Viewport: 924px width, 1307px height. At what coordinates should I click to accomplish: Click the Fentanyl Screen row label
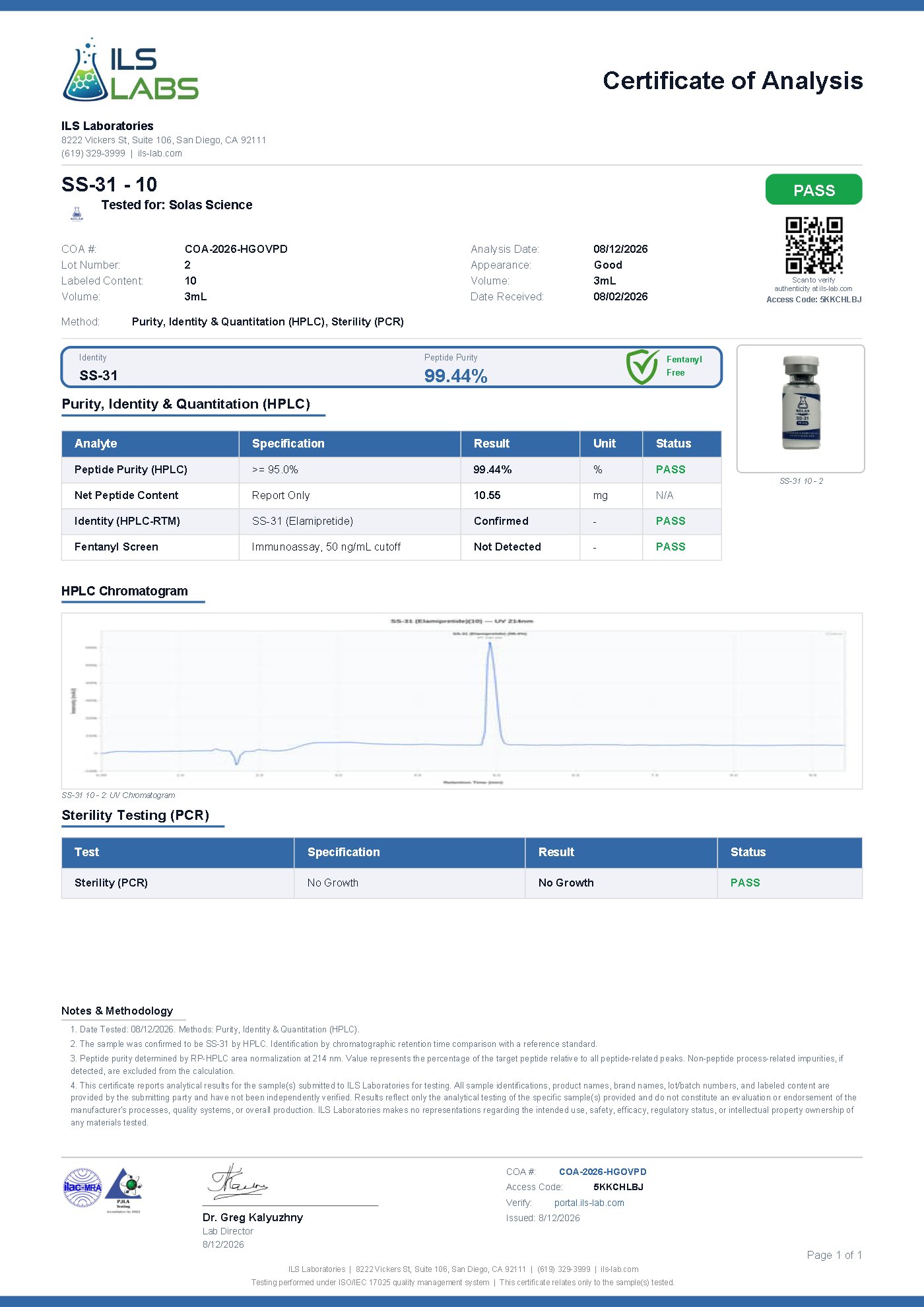point(116,547)
